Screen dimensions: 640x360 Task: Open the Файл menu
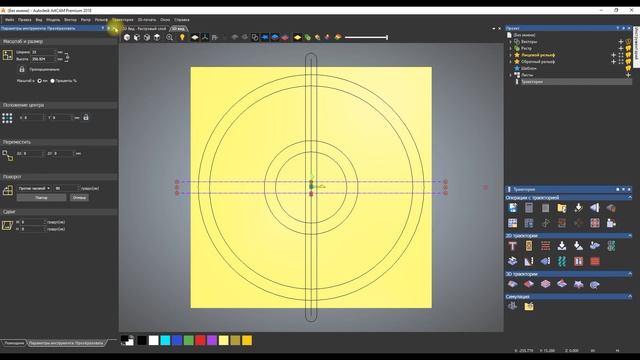coord(9,20)
